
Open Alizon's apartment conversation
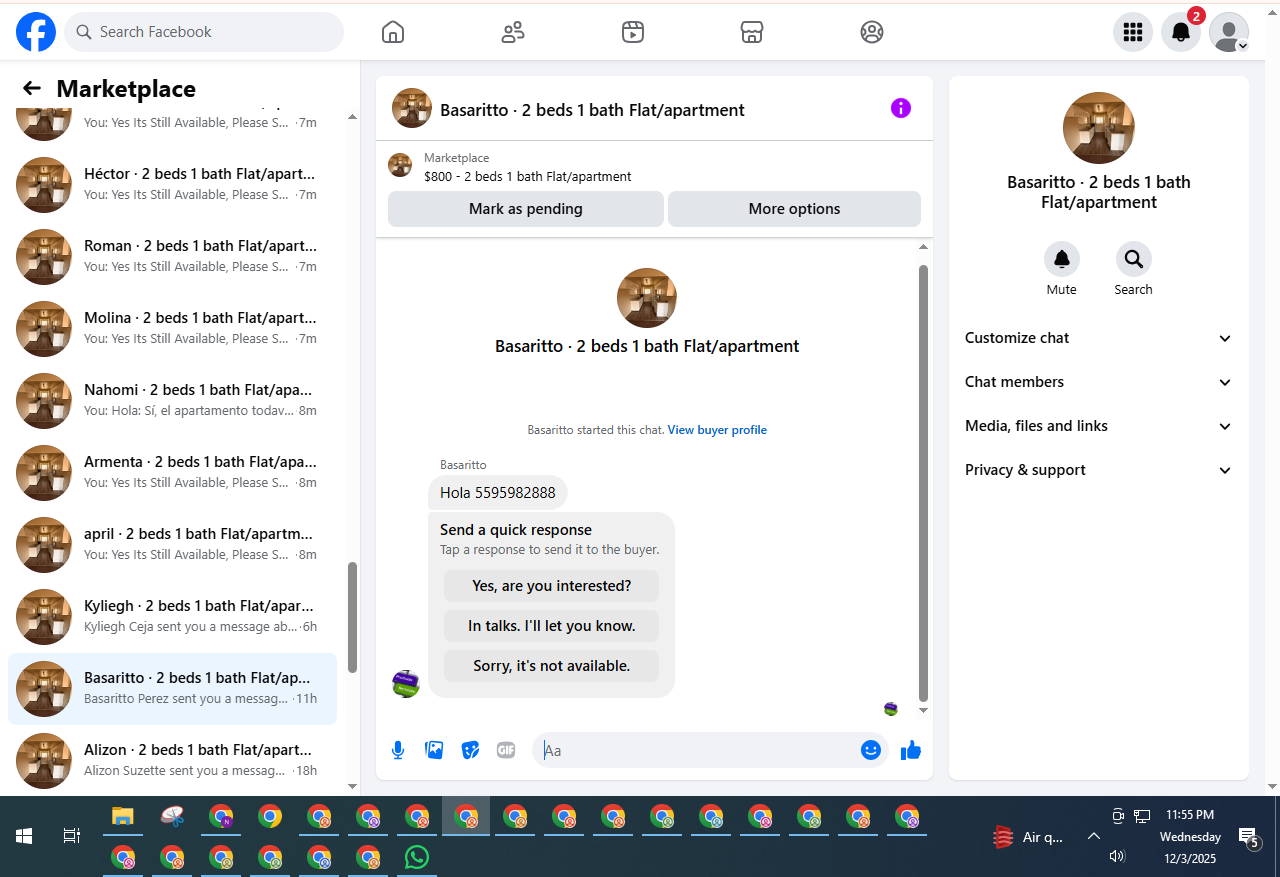(x=172, y=761)
